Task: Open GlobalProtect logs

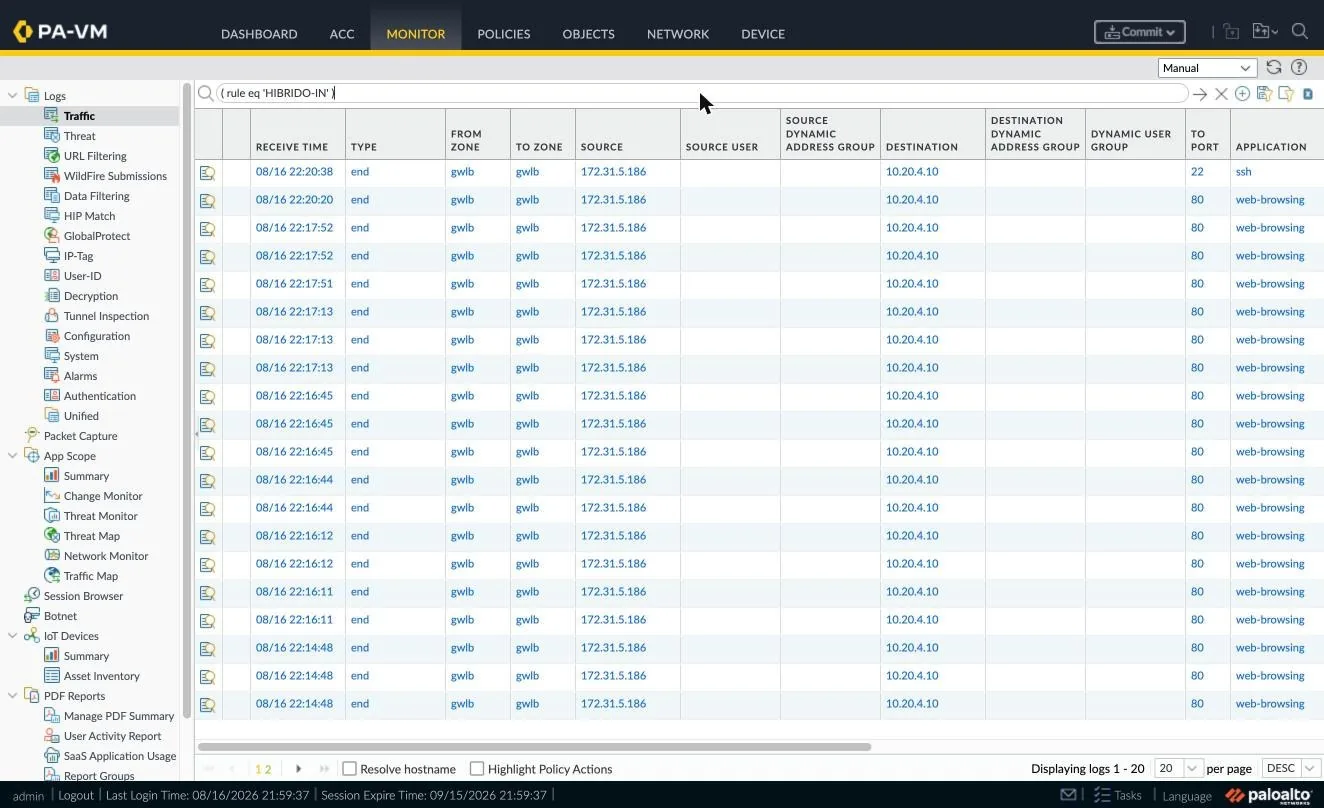Action: tap(97, 236)
